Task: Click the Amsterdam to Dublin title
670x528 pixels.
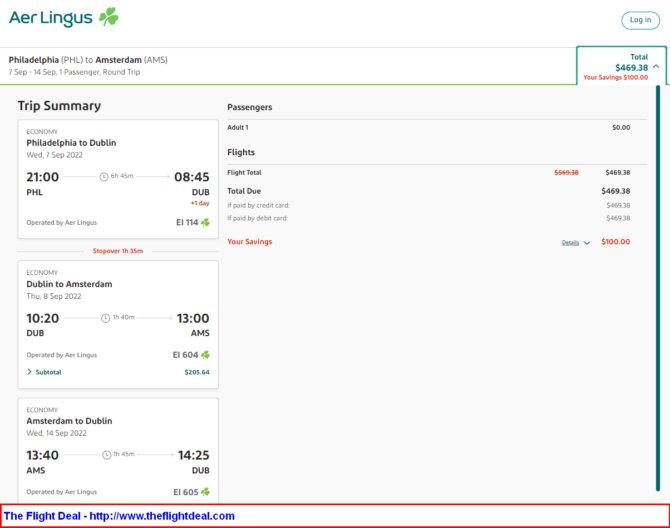Action: (69, 421)
